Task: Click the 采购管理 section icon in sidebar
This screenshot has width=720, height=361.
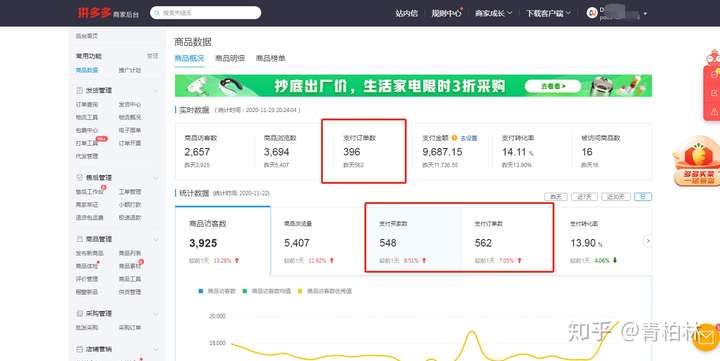Action: click(79, 314)
